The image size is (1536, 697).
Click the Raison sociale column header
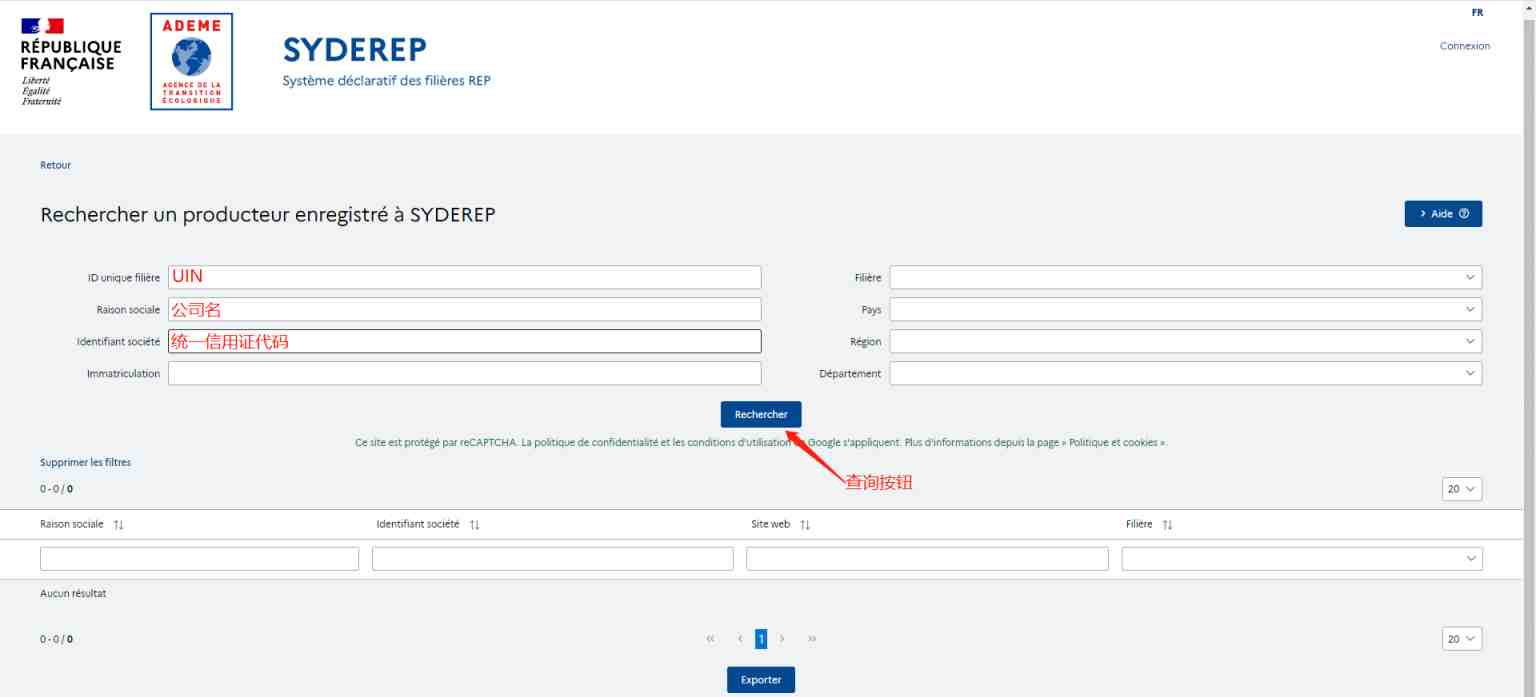[72, 524]
